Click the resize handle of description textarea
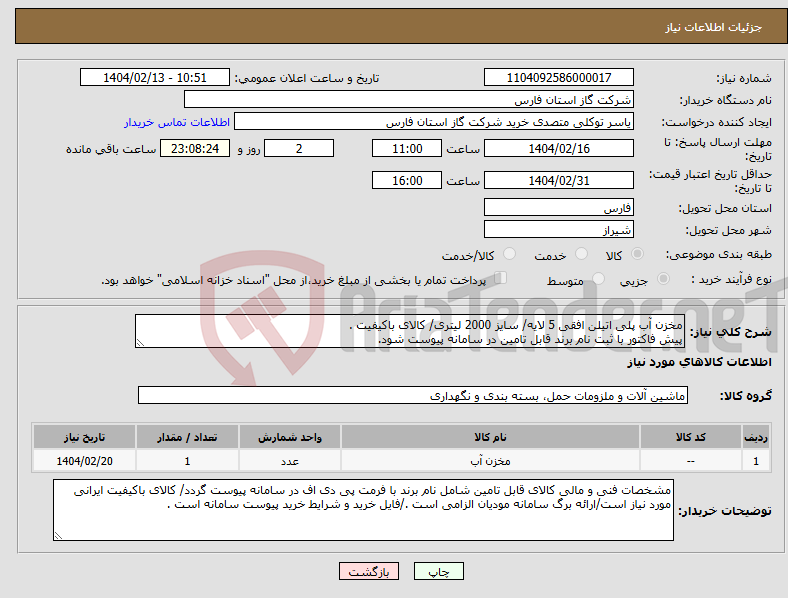The image size is (788, 598). pos(140,343)
